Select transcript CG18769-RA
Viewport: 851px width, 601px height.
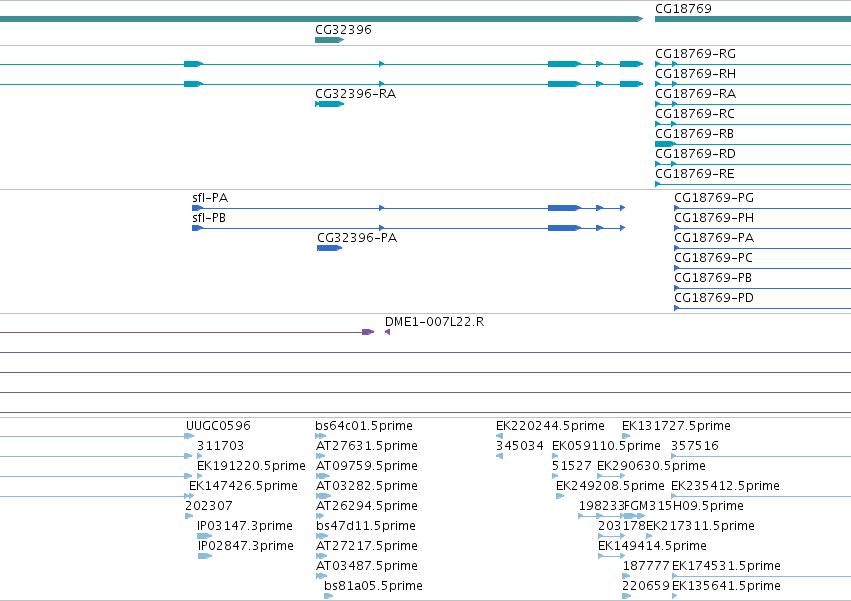pyautogui.click(x=695, y=94)
